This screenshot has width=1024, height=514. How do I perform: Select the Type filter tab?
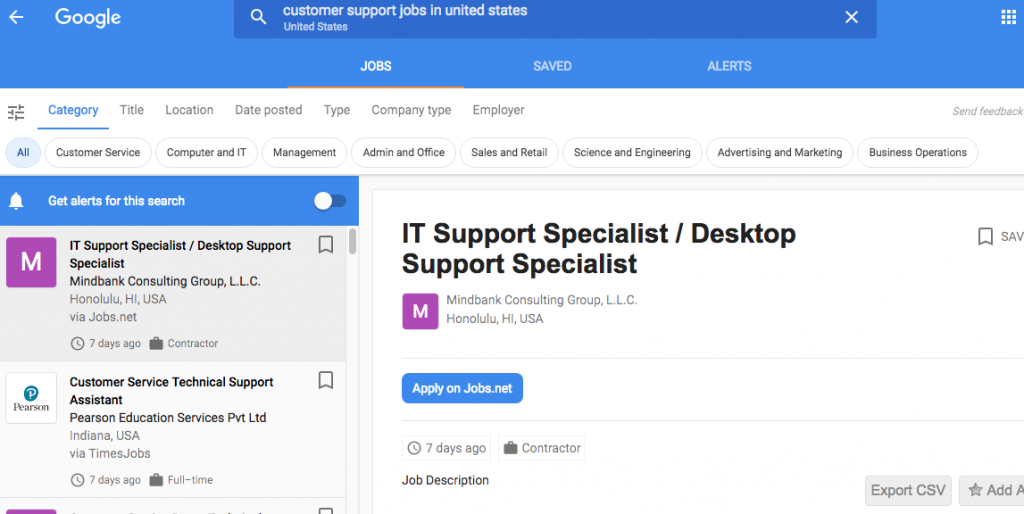[337, 110]
